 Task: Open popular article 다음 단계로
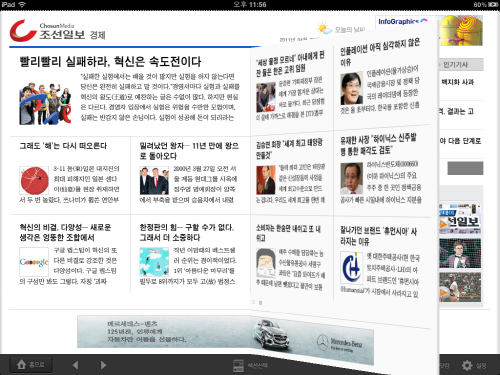coord(460,141)
